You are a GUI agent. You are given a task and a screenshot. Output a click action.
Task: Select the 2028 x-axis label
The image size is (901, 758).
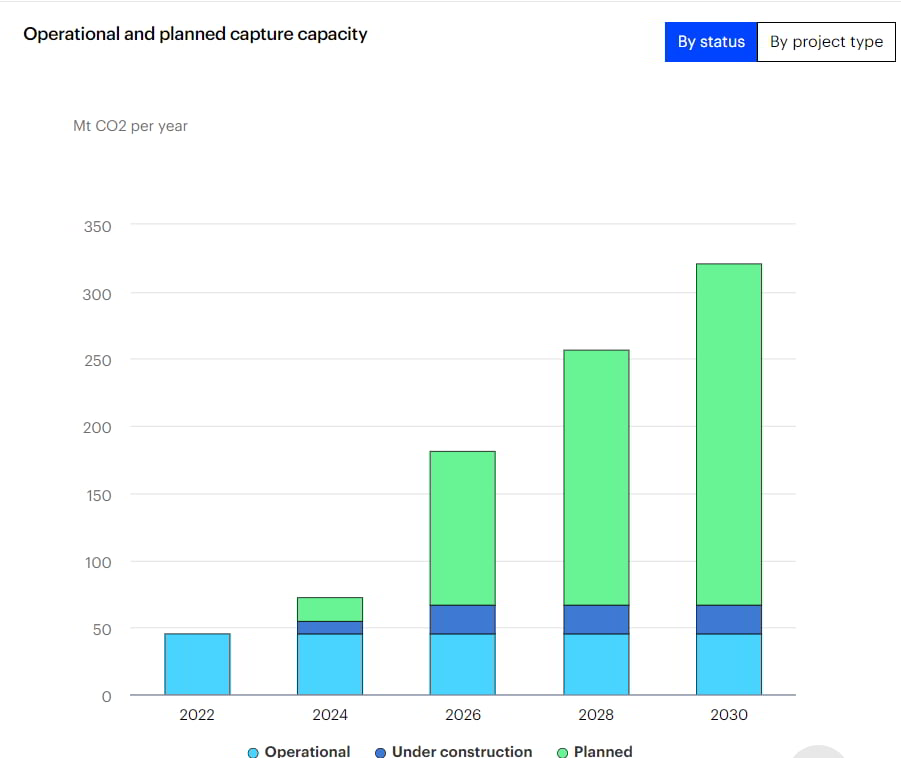click(596, 714)
